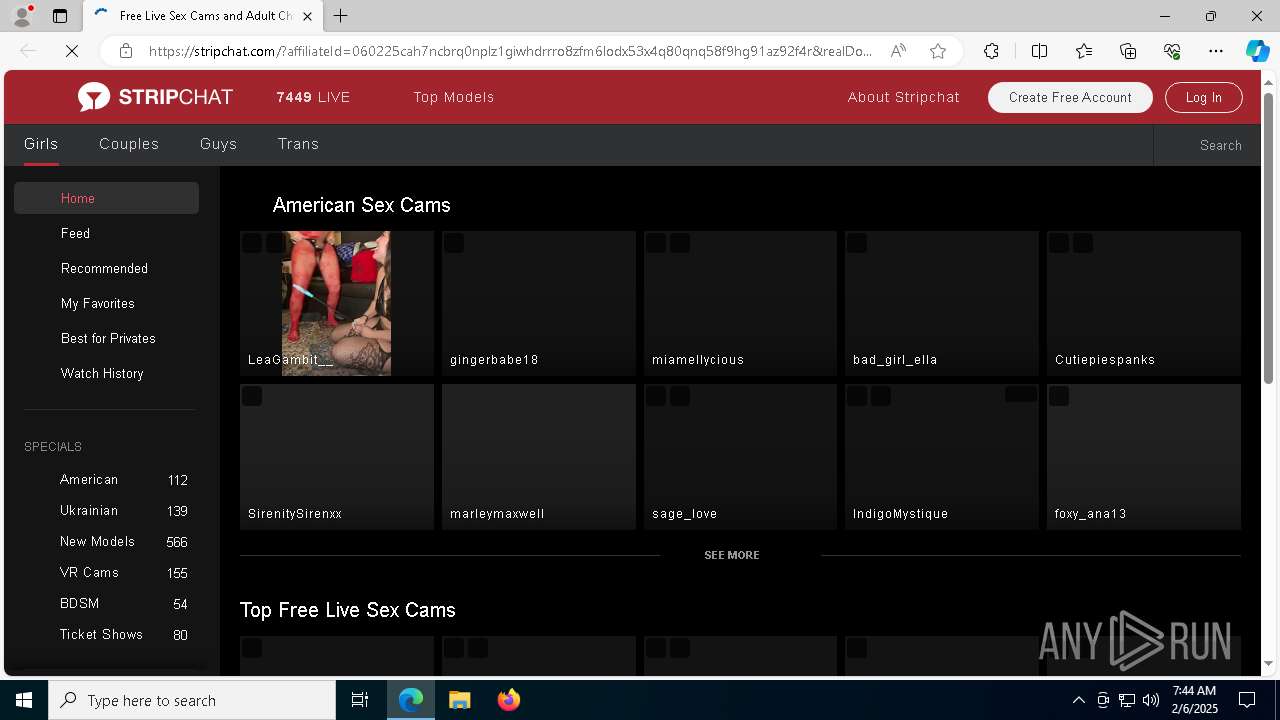Open the miamellycious card
Viewport: 1280px width, 720px height.
tap(740, 303)
